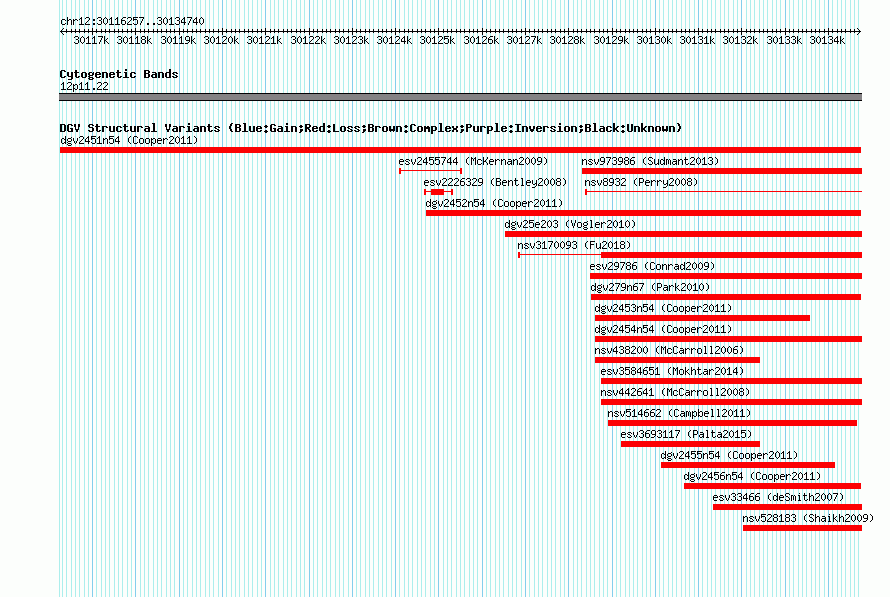Screen dimensions: 890x597
Task: Click the 30128k ruler tick label
Action: pyautogui.click(x=567, y=40)
